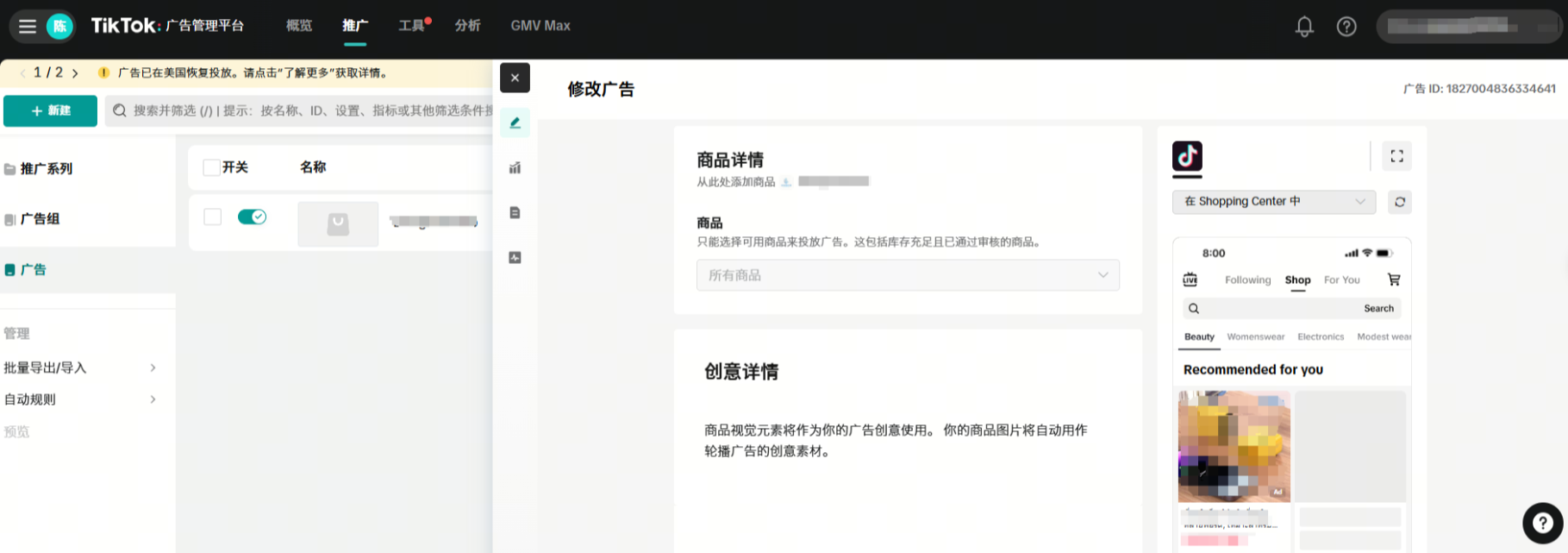Click the Following tab in preview
The height and width of the screenshot is (553, 1568).
click(x=1247, y=280)
